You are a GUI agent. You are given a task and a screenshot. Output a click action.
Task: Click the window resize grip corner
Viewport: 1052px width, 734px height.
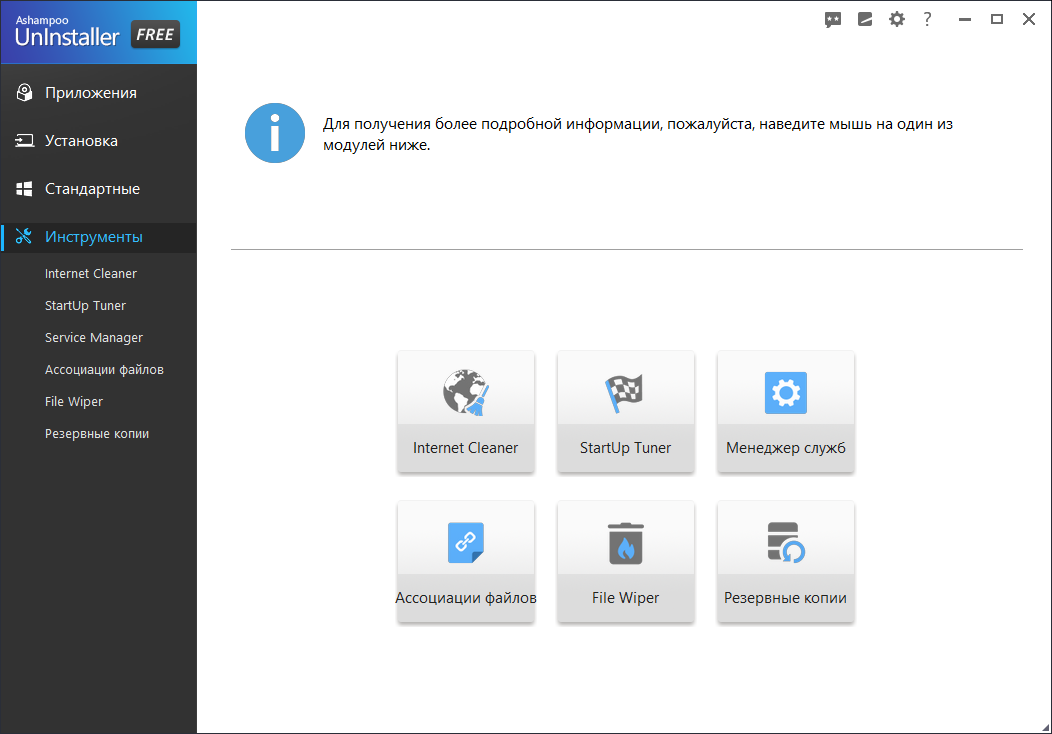[x=1045, y=727]
